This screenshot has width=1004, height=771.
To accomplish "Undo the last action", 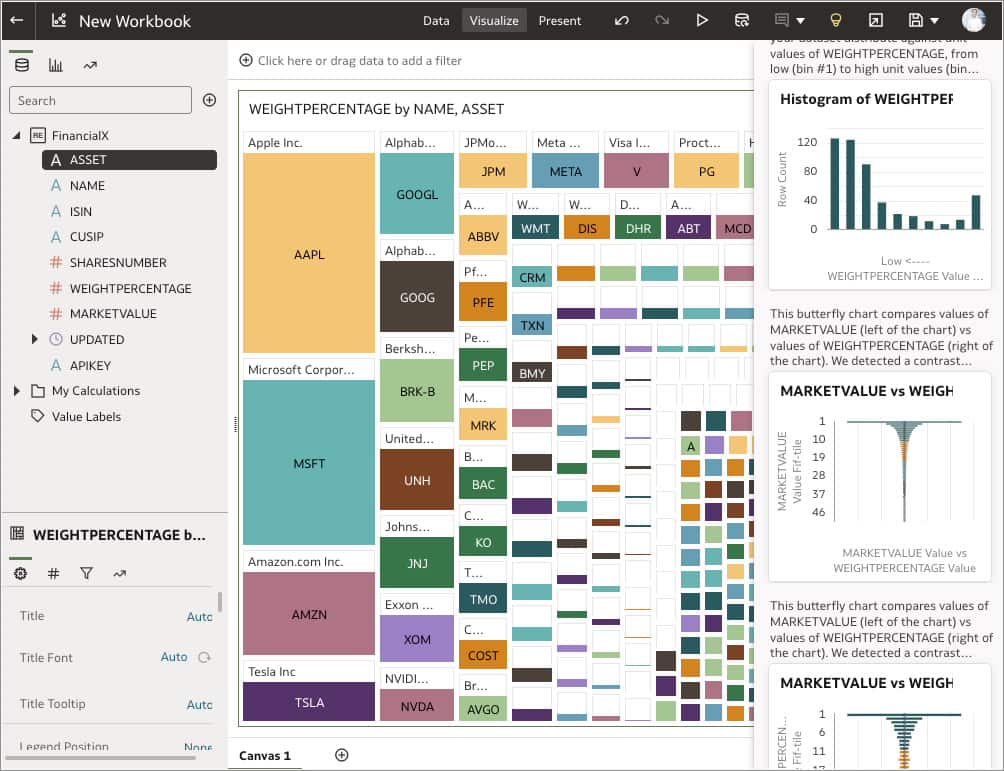I will (x=621, y=20).
